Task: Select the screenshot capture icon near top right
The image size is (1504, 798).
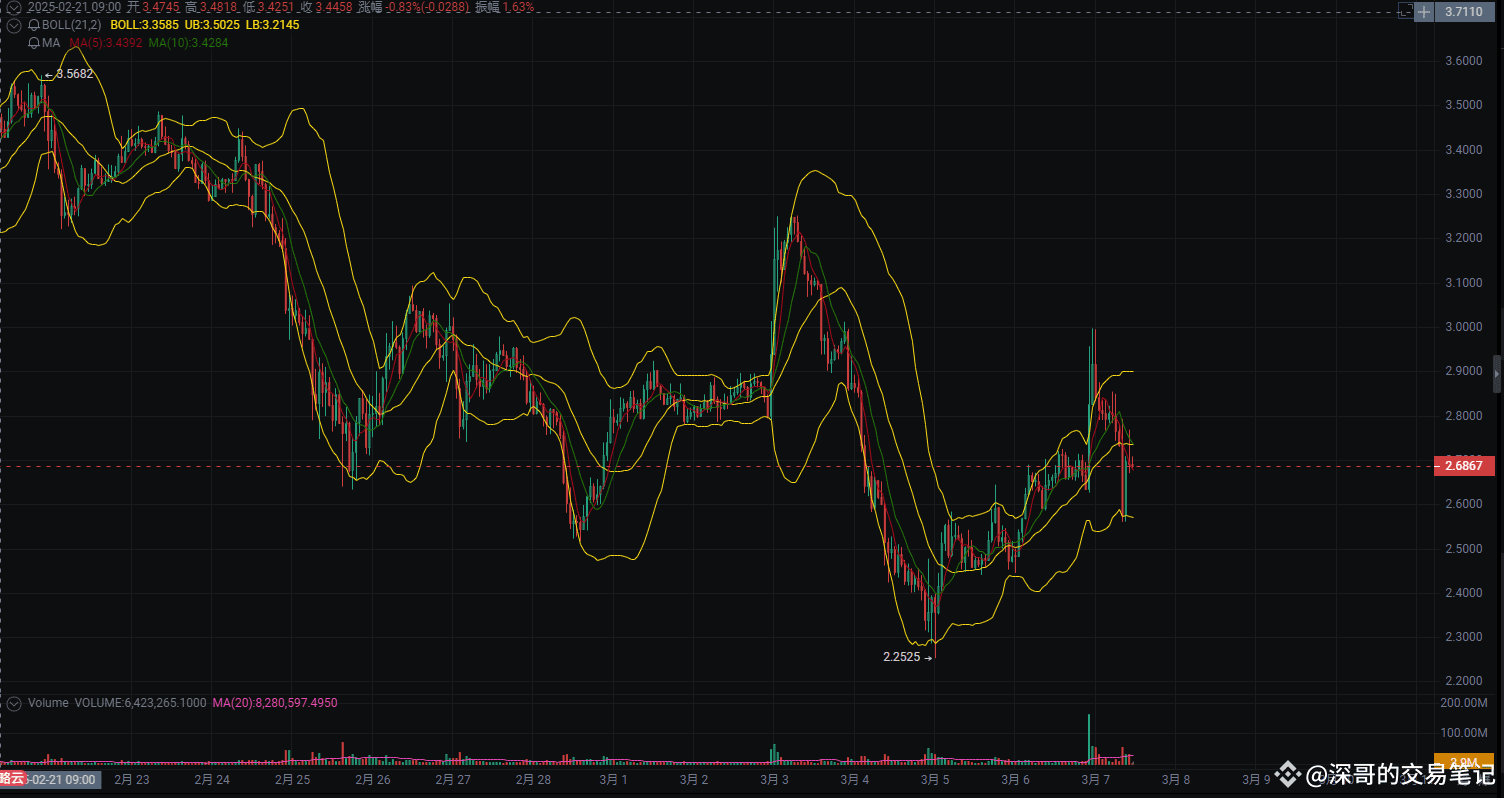Action: [1406, 12]
